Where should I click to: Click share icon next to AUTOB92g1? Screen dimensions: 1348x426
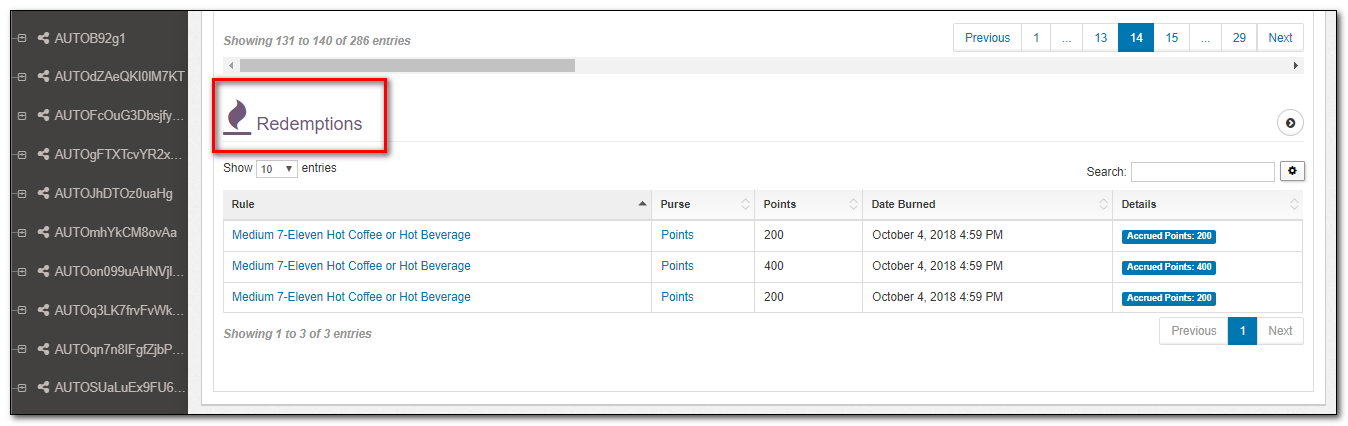coord(44,39)
